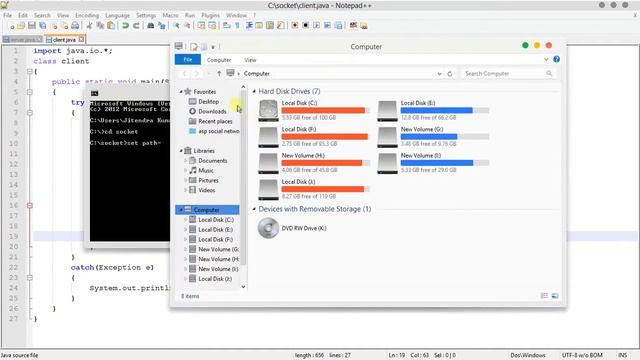
Task: Click the Save icon in Notepad++ toolbar
Action: 31,26
